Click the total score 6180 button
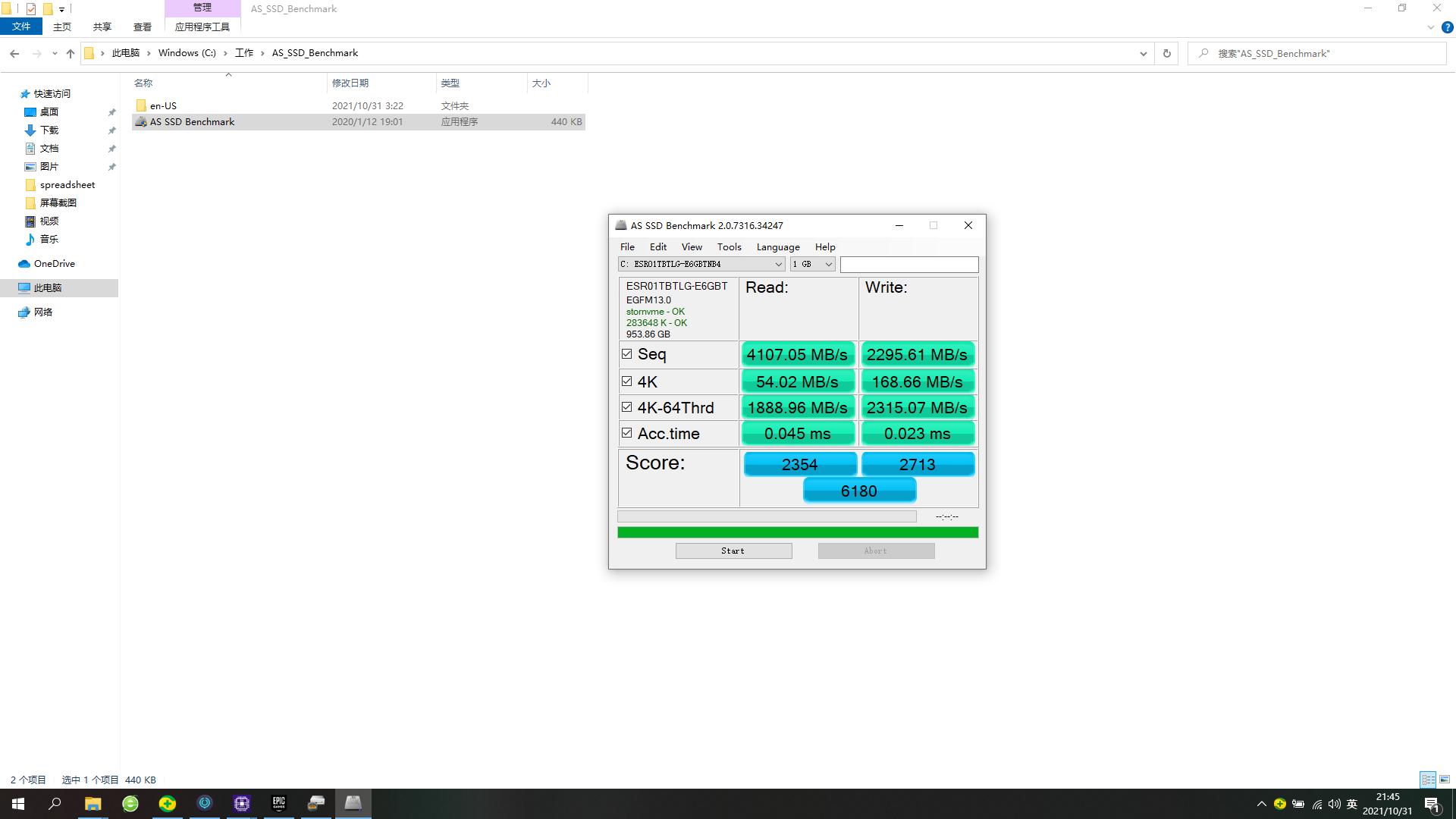Screen dimensions: 1456x819 (859, 491)
